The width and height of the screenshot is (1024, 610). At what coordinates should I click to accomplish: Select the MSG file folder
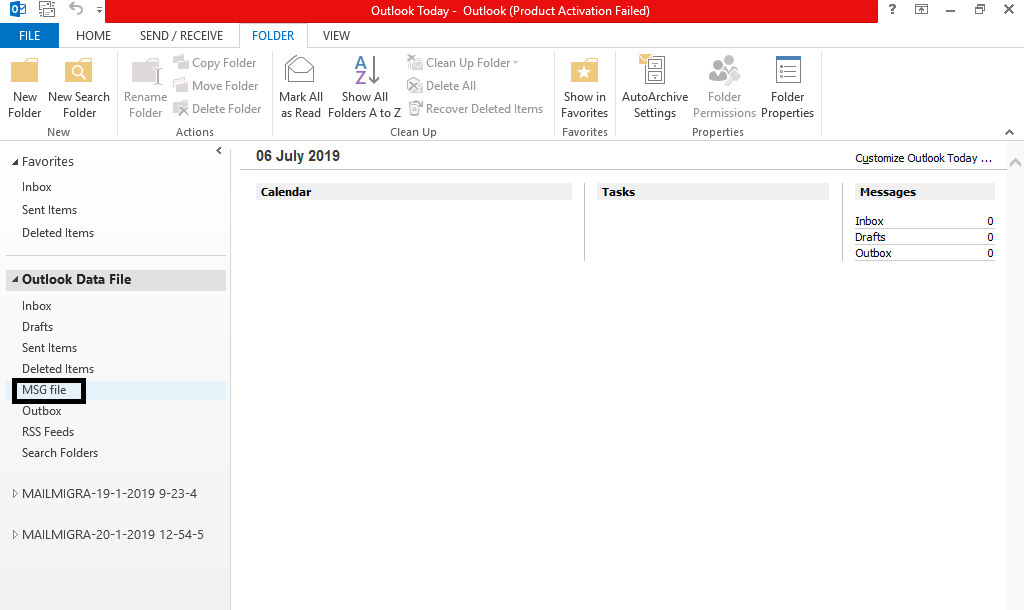click(44, 390)
